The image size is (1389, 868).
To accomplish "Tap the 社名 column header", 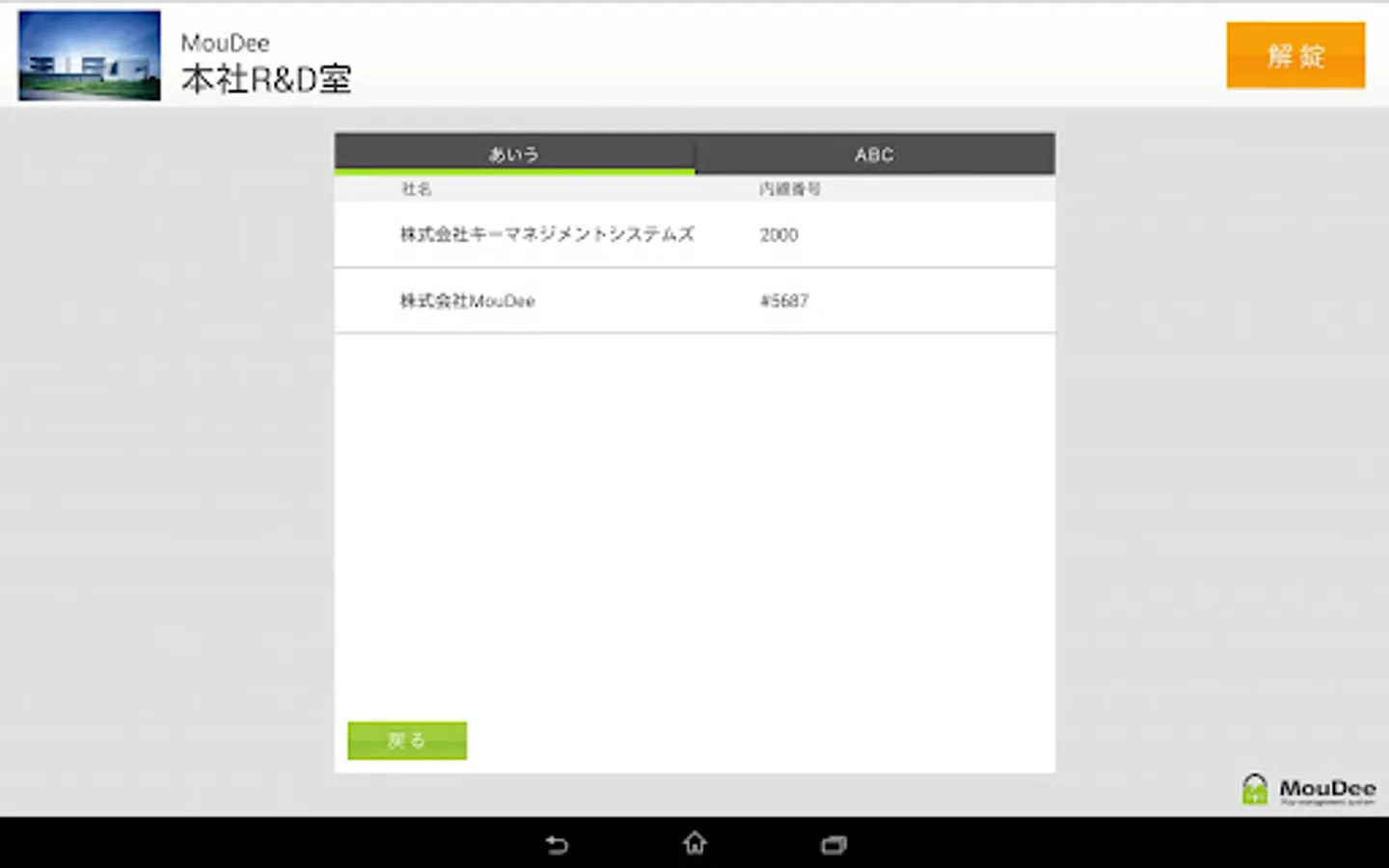I will [417, 189].
